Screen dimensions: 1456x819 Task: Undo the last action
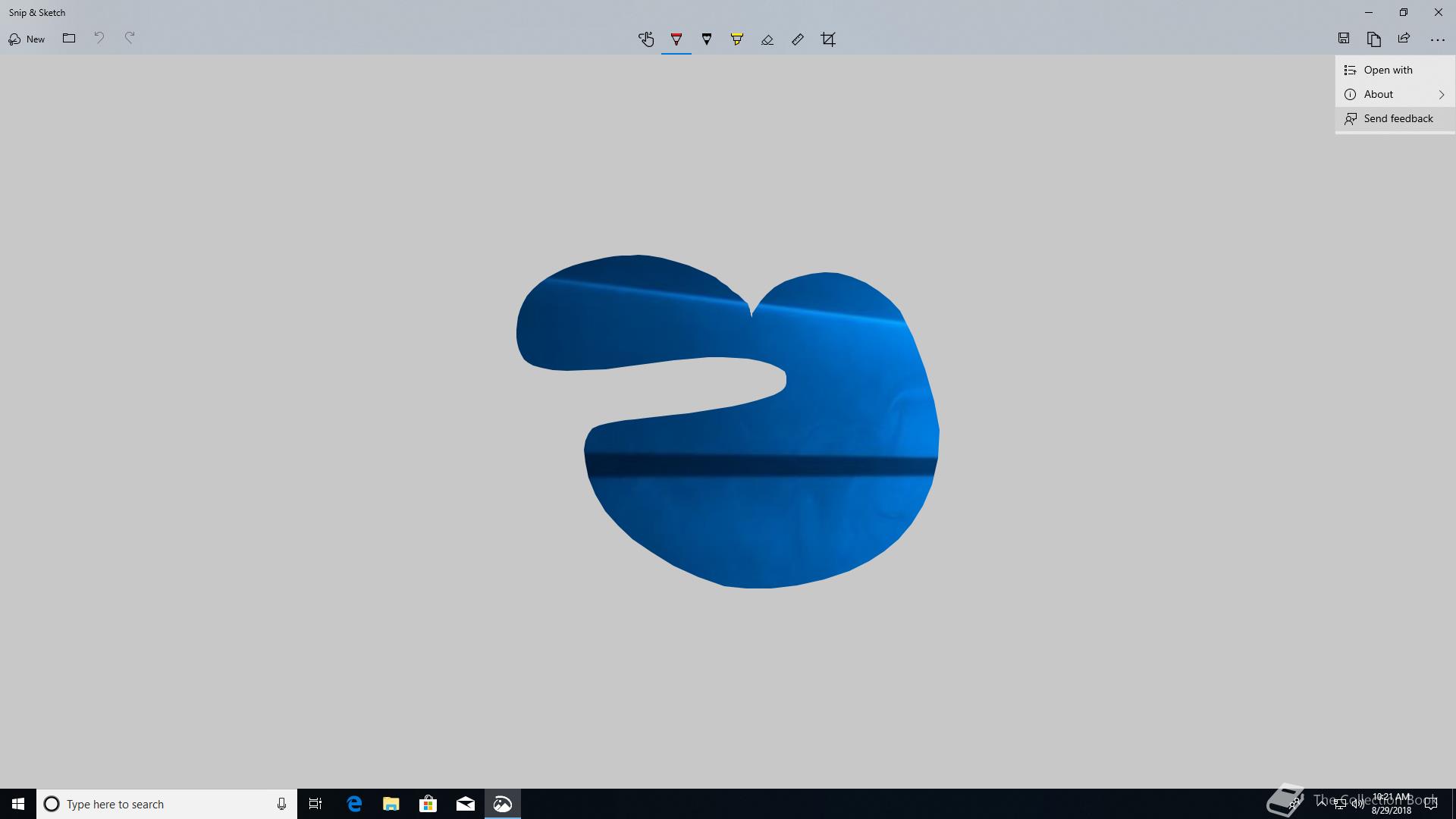99,38
